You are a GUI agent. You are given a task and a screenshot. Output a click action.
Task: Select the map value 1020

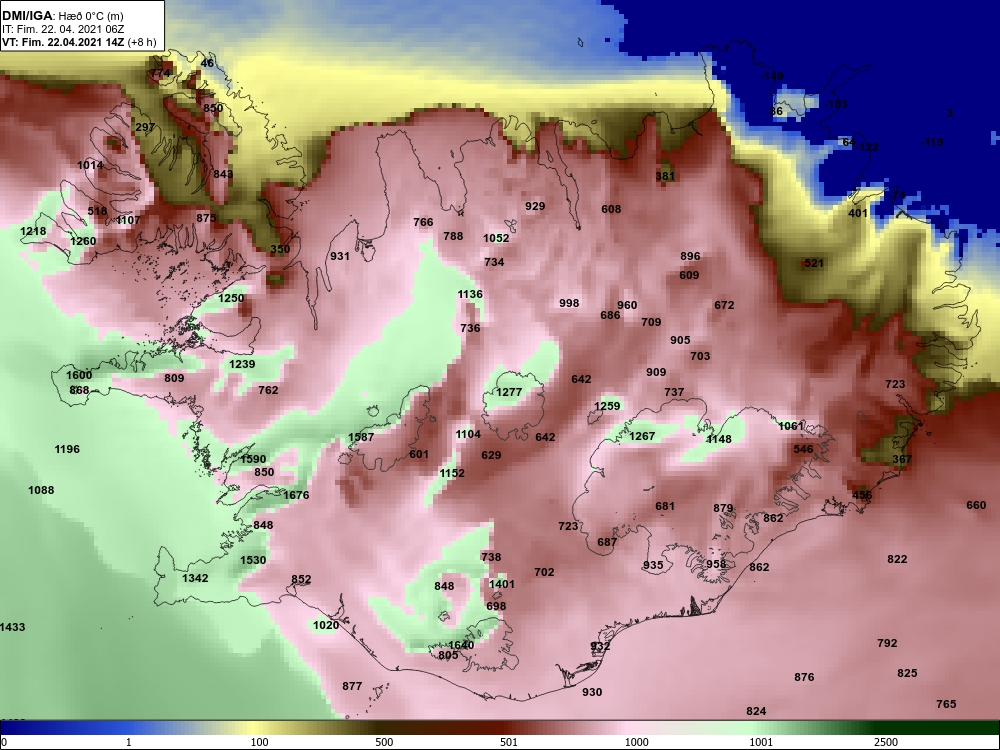coord(326,625)
